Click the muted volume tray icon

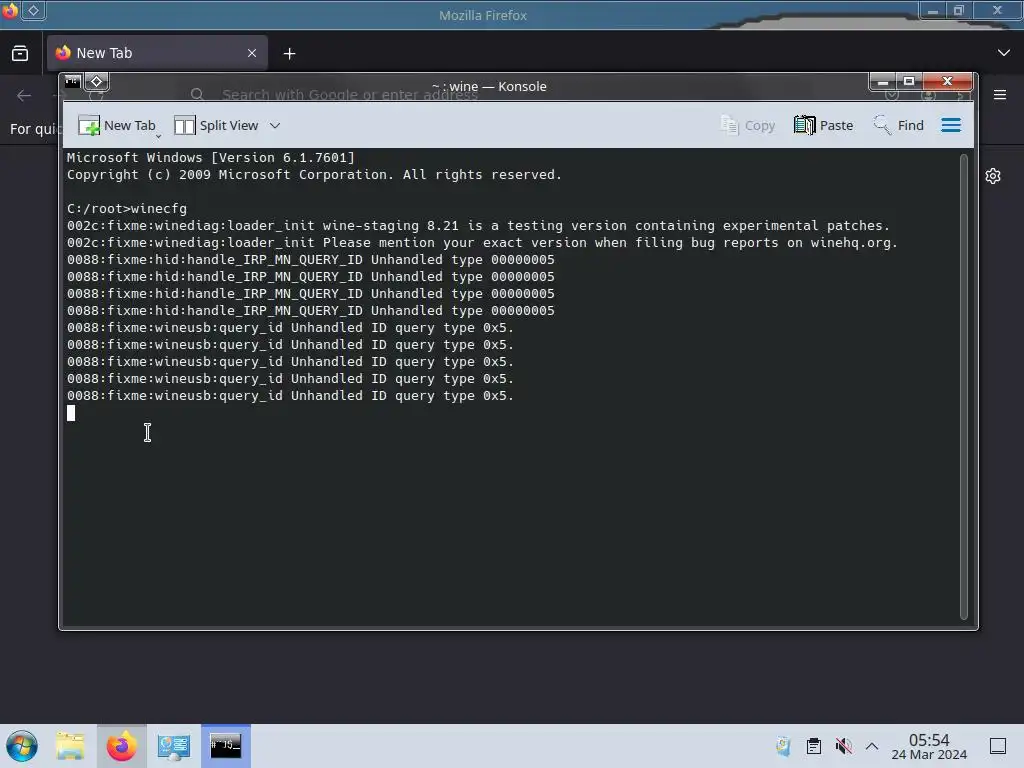click(844, 746)
